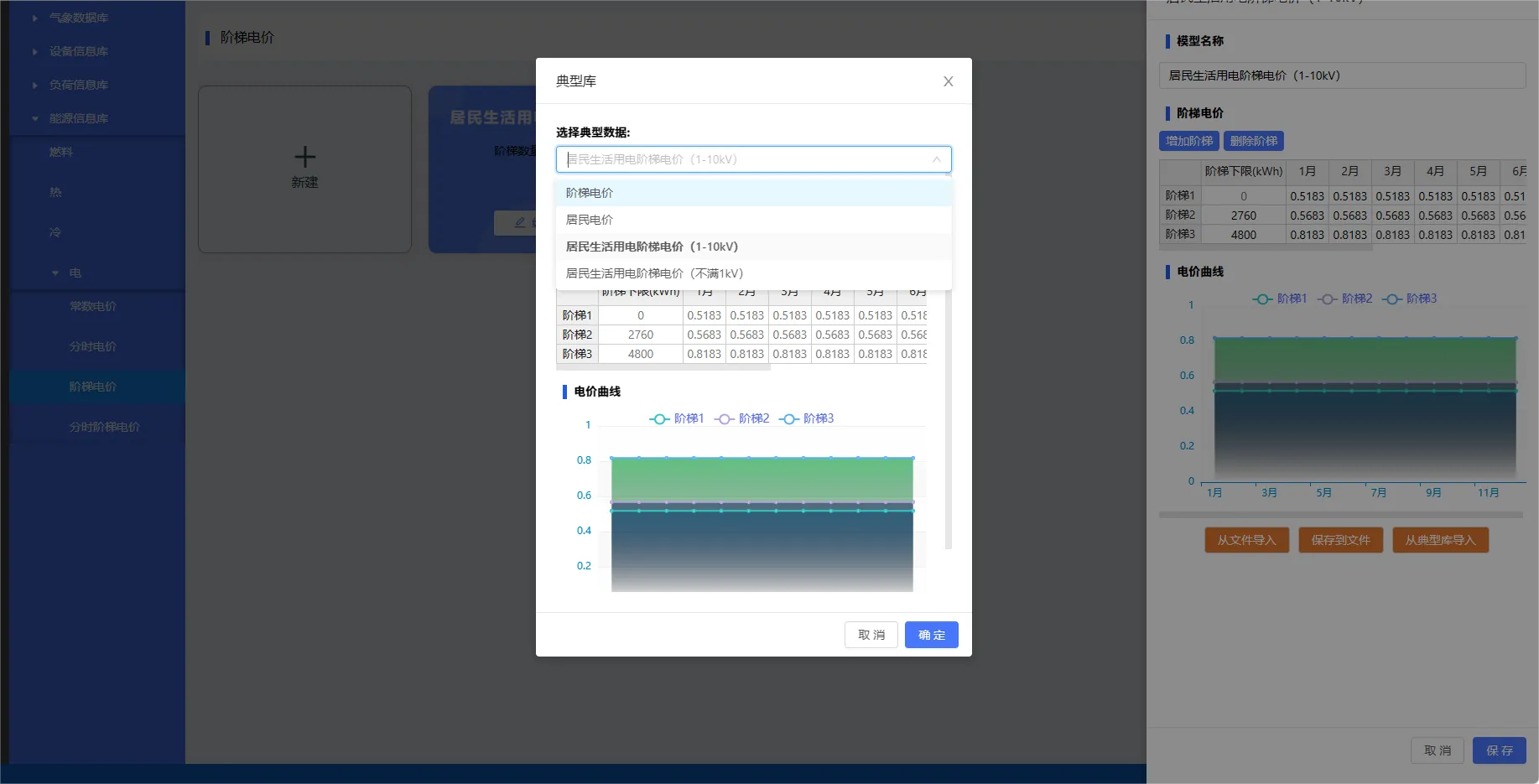The image size is (1539, 784).
Task: Toggle 阶梯2 legend in dialog chart
Action: pos(741,418)
